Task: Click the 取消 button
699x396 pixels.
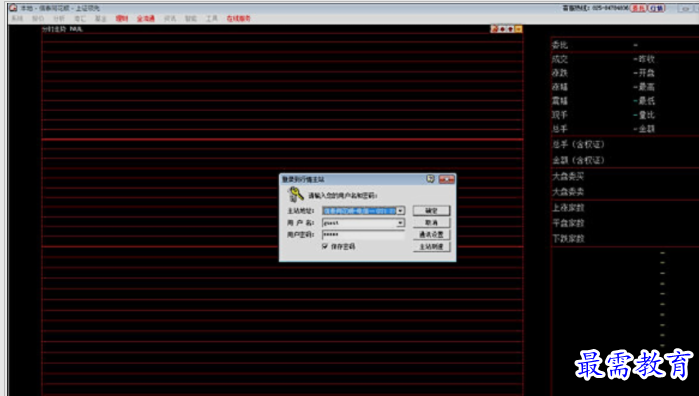Action: (431, 223)
